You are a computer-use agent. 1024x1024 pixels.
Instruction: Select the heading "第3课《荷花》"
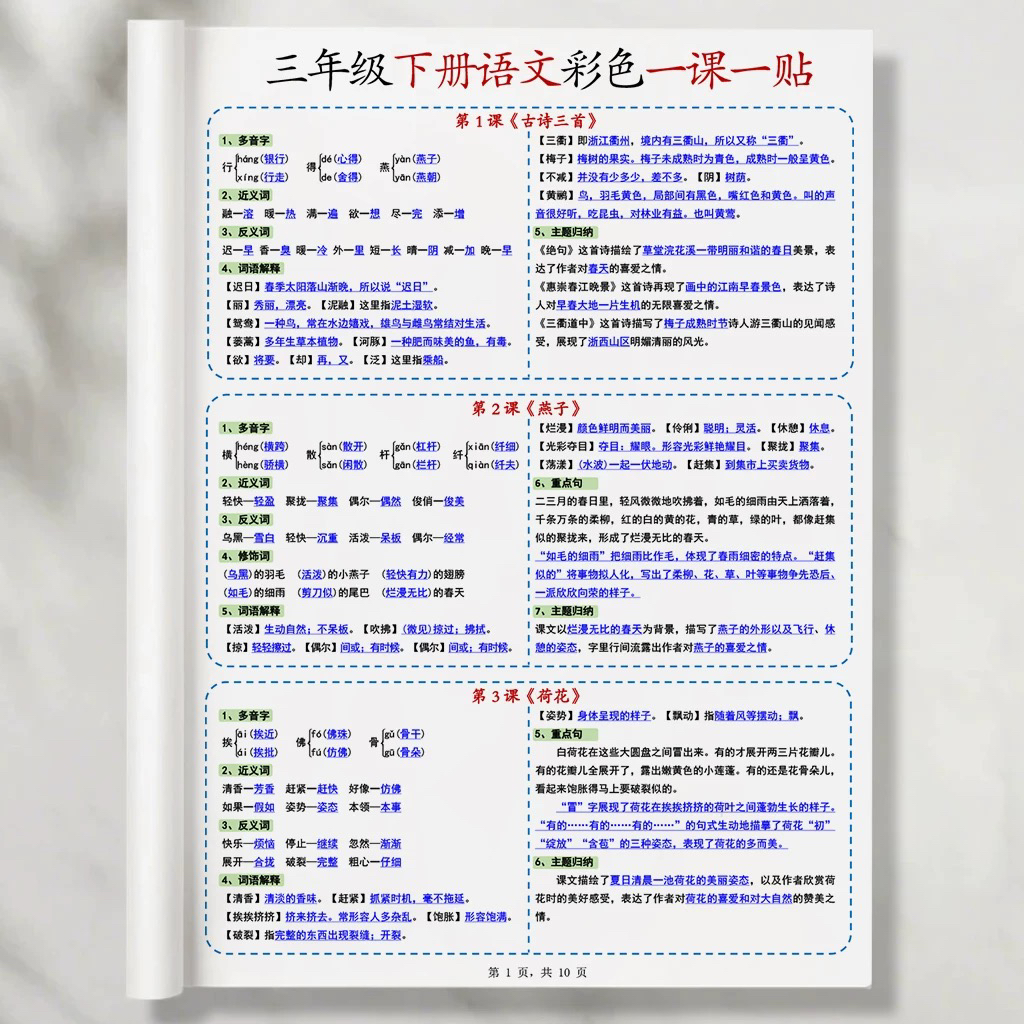coord(526,696)
